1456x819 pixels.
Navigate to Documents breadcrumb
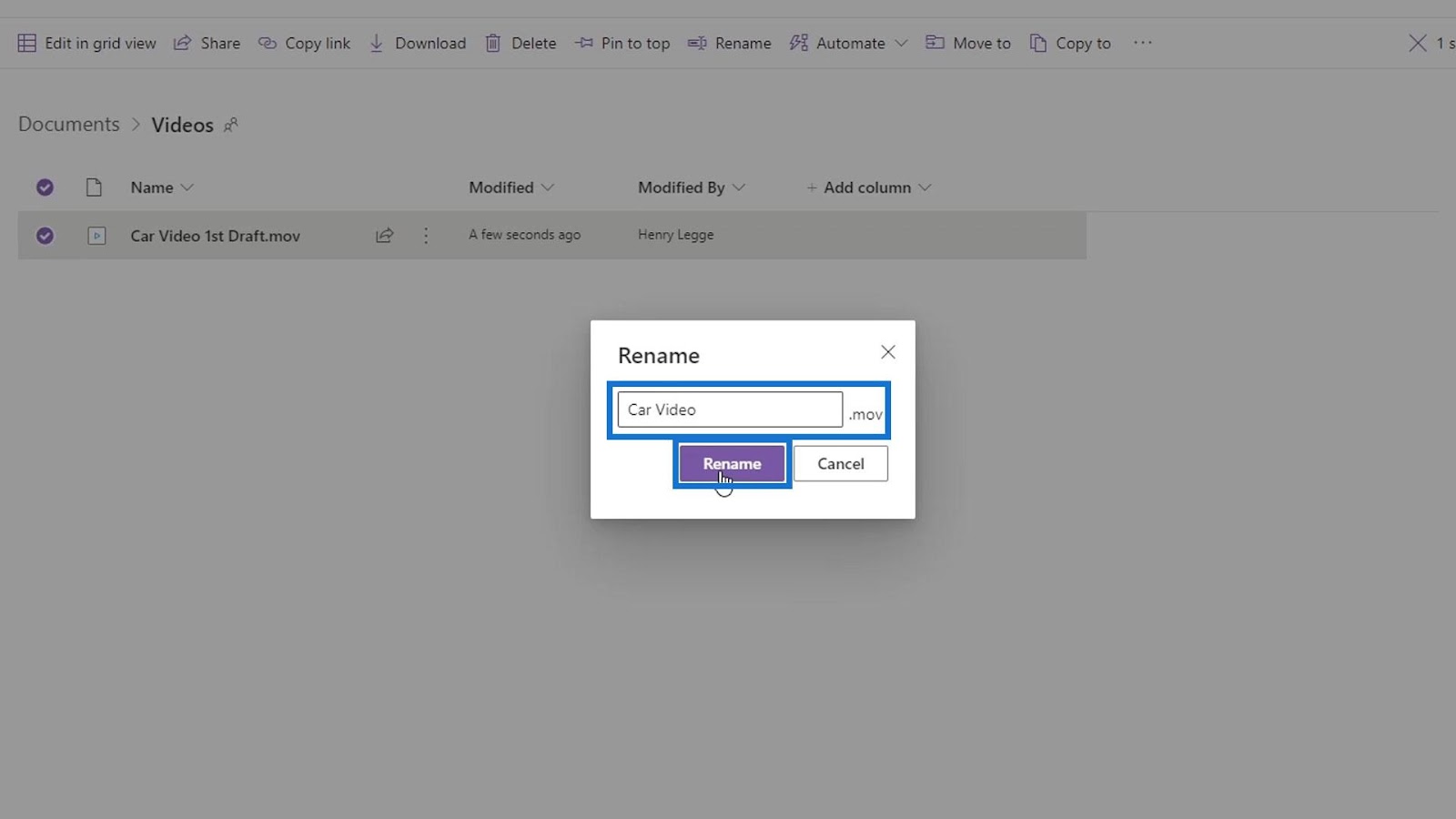click(69, 125)
